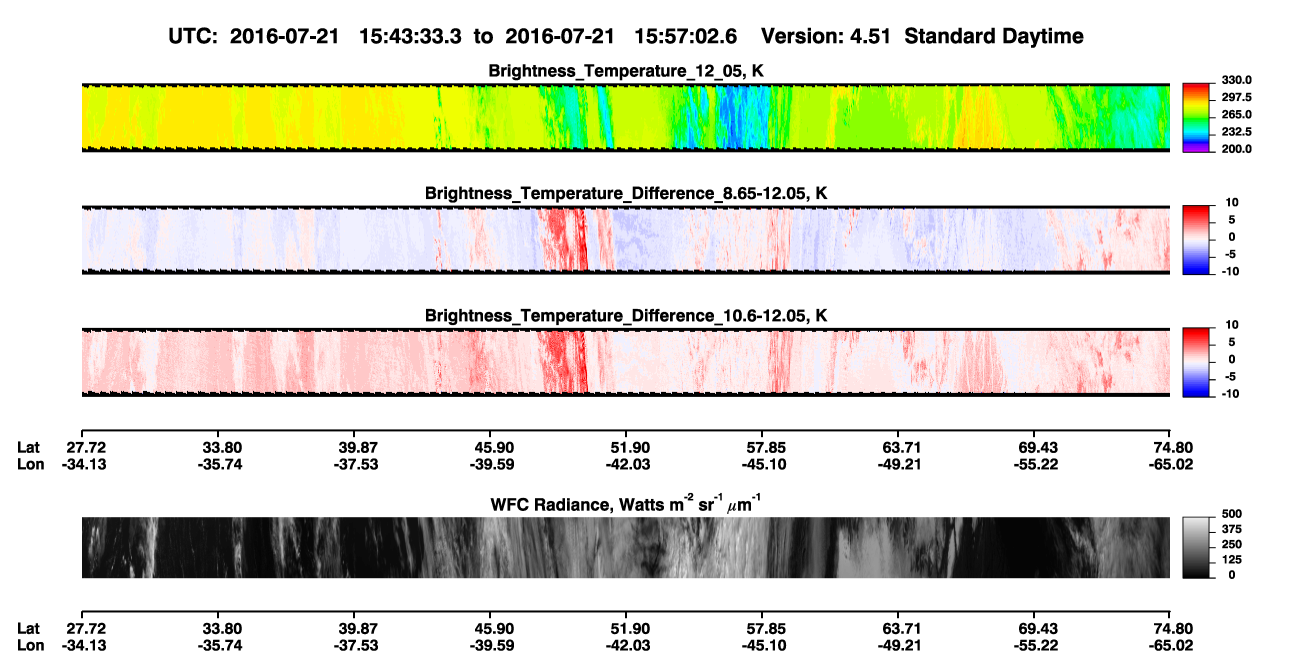Click latitude 39.87 on the upper axis
Screen dimensions: 1300x667
(354, 447)
